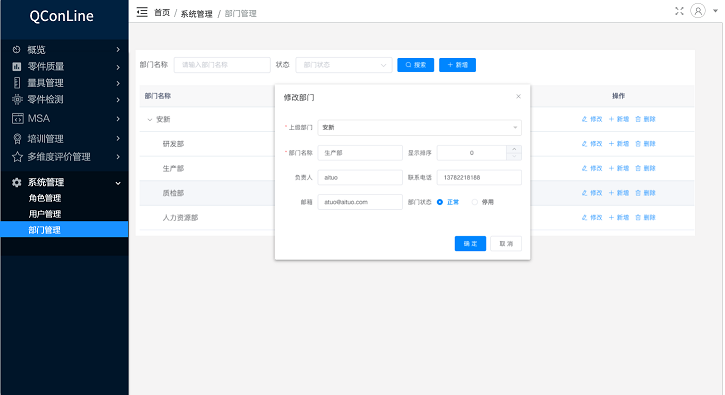Screen dimensions: 725x395
Task: Click the 修改 edit action in 安新 row
Action: (x=592, y=119)
